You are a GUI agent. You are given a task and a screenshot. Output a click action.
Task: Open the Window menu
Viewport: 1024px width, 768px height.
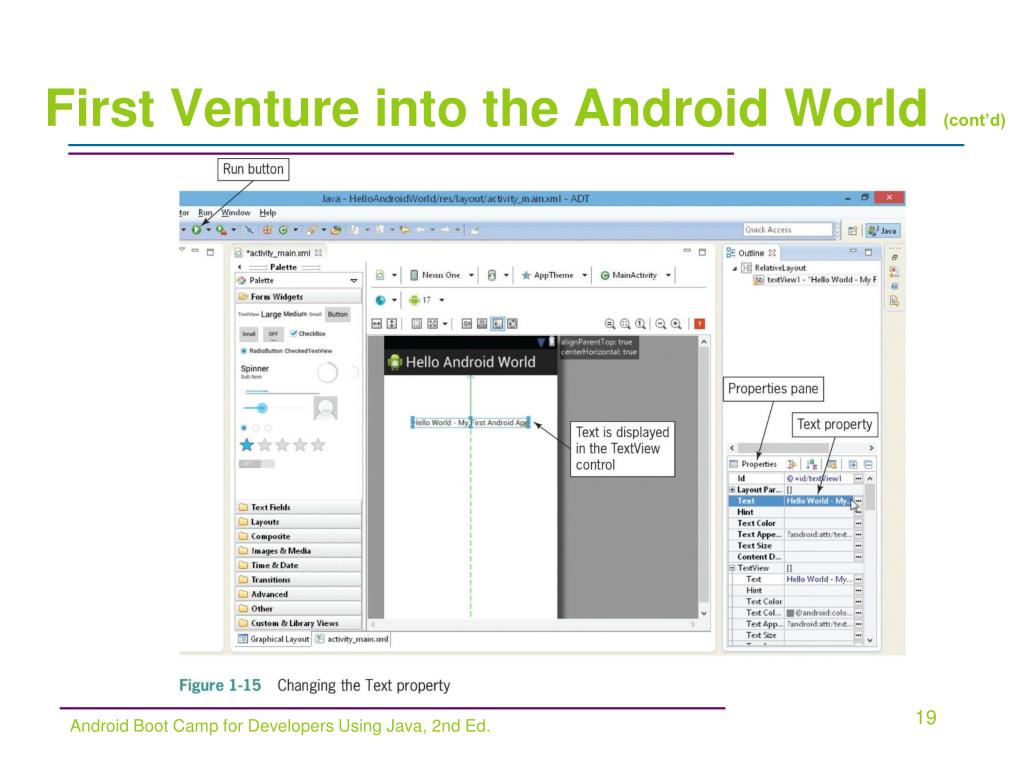236,213
